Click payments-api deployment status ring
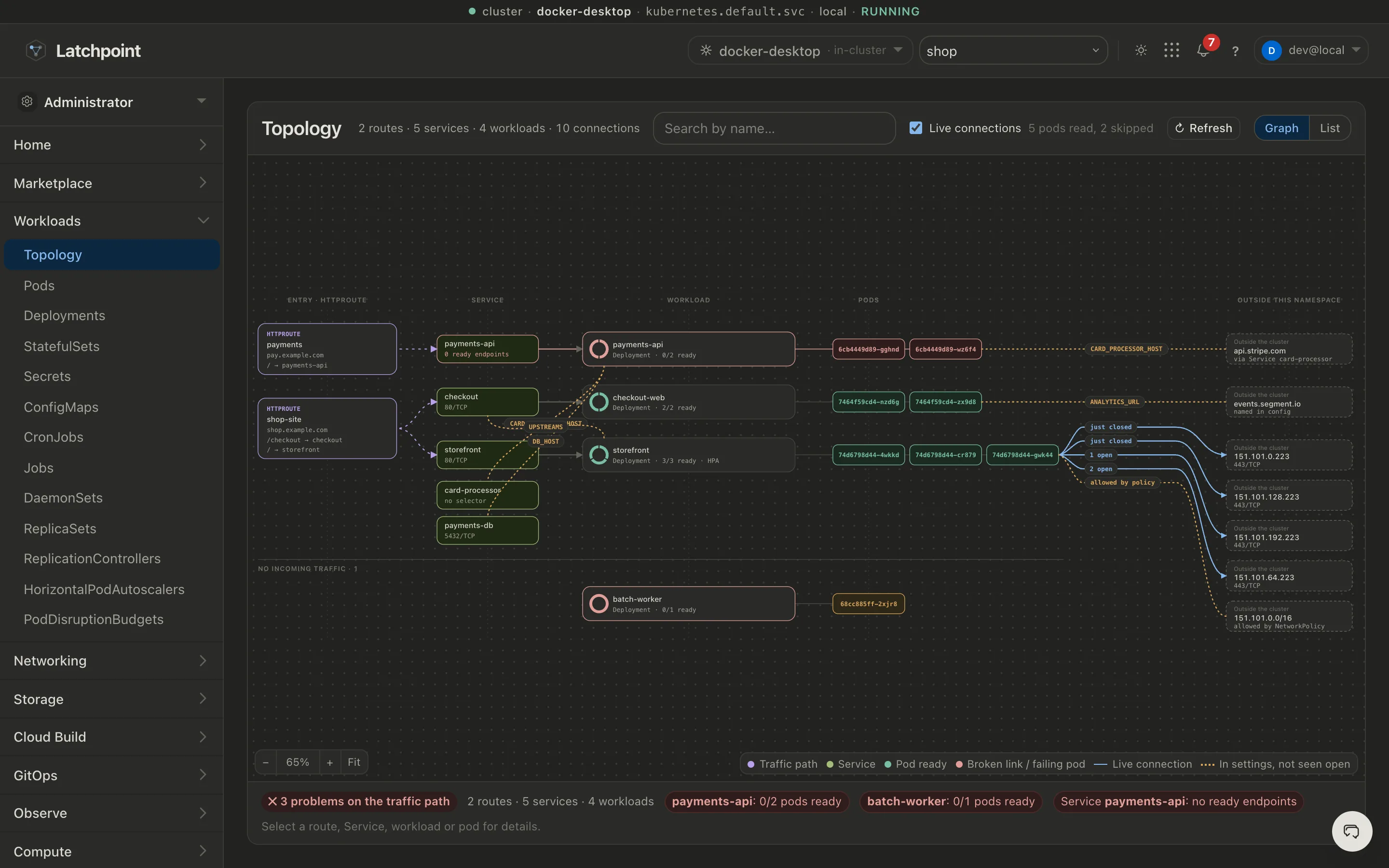Screen dimensions: 1389x868 point(599,349)
